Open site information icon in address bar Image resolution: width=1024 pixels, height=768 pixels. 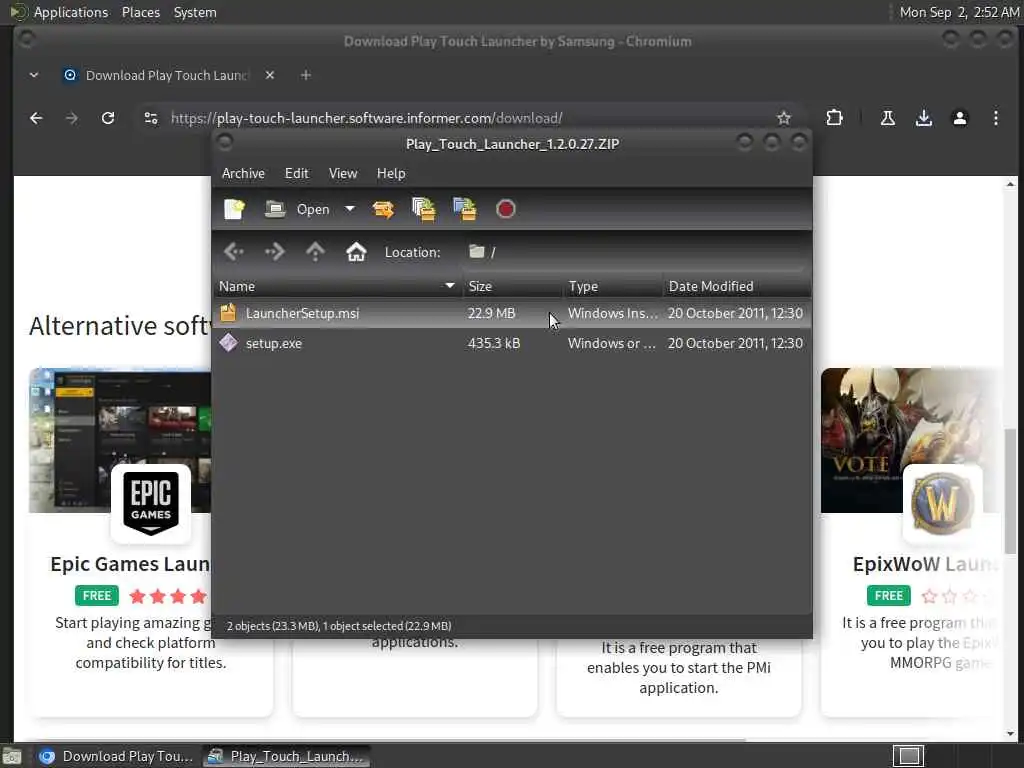(151, 118)
